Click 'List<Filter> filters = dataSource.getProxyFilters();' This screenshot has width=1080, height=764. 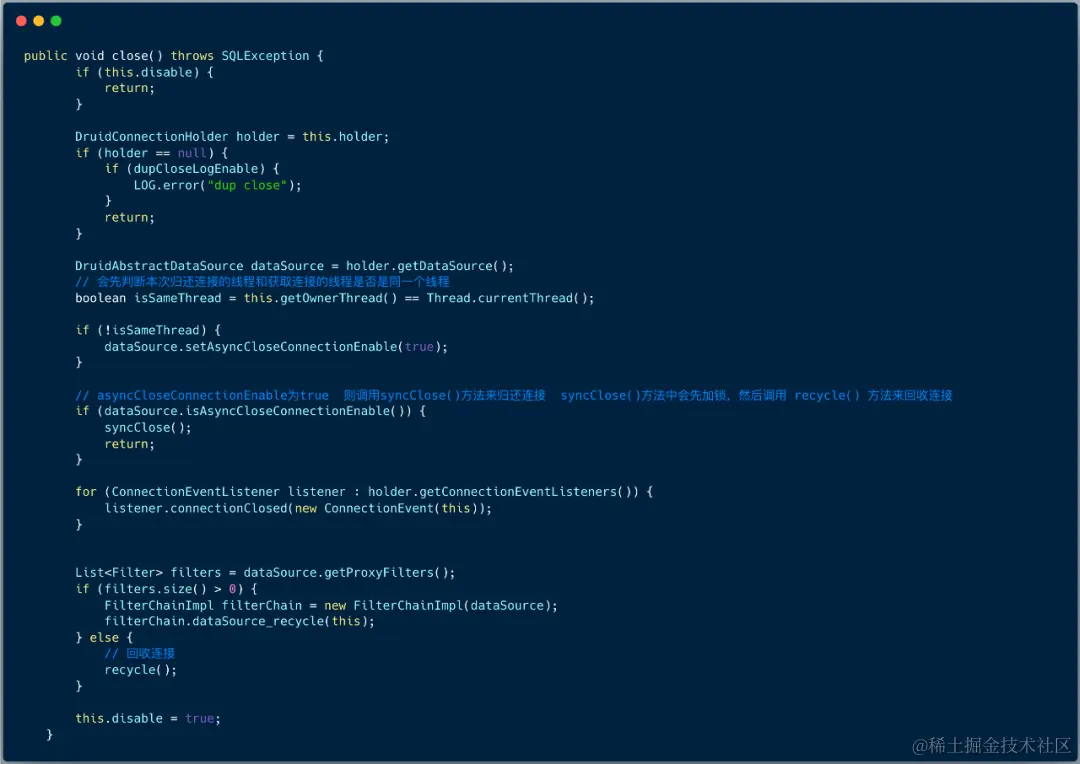(265, 572)
